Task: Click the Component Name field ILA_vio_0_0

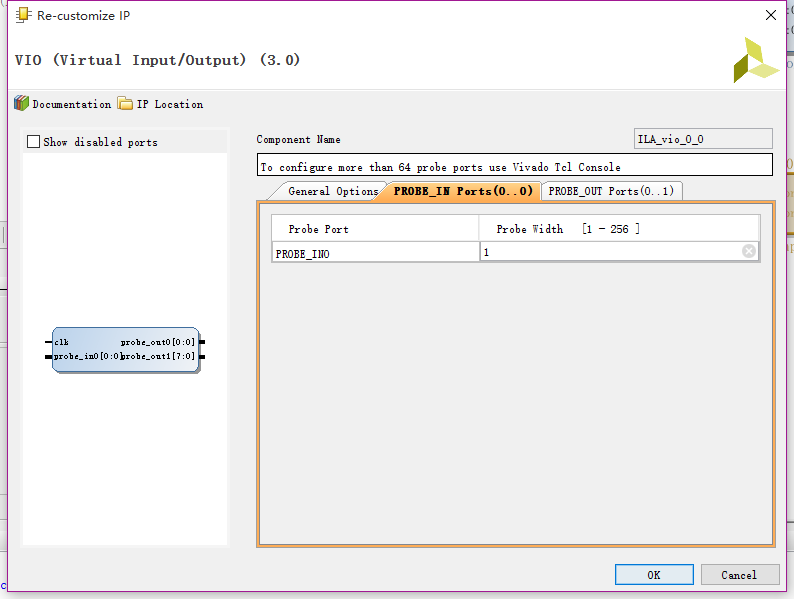Action: pyautogui.click(x=703, y=139)
